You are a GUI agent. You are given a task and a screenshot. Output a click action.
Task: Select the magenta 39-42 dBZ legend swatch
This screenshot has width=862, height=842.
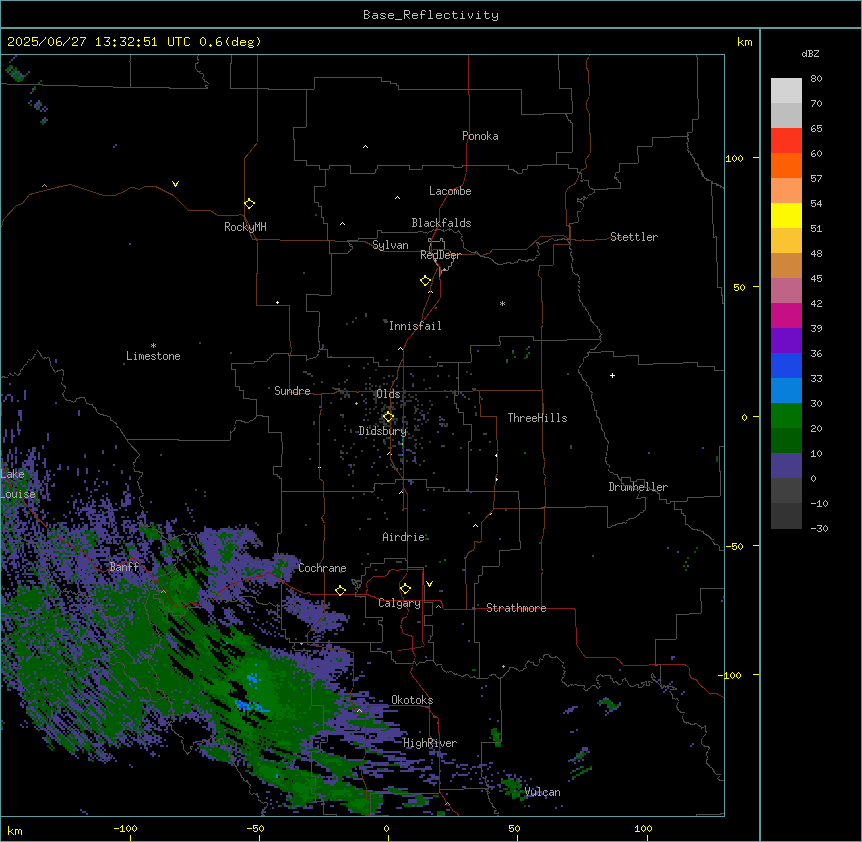click(x=786, y=315)
